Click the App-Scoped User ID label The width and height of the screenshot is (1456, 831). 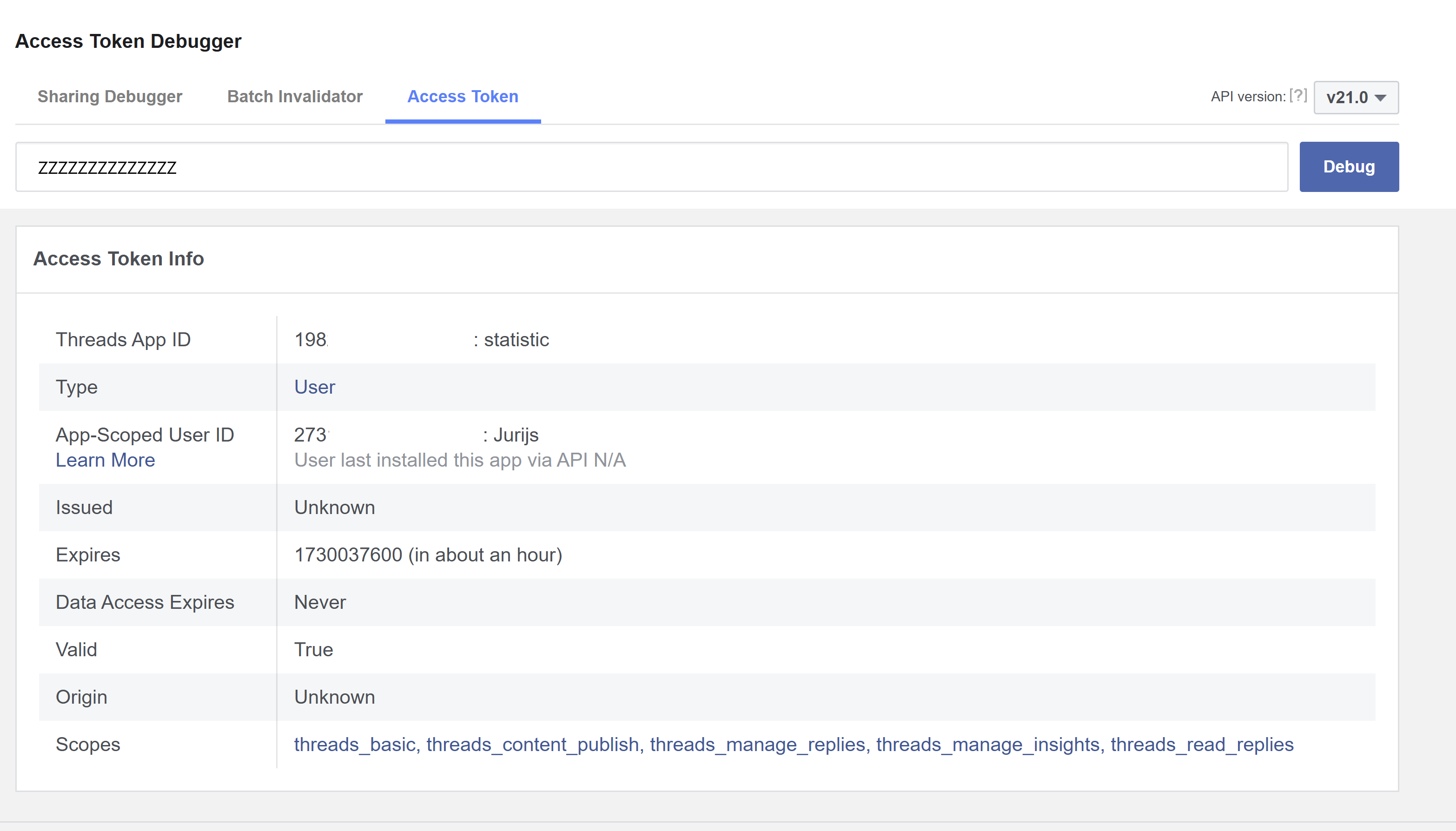pos(145,435)
